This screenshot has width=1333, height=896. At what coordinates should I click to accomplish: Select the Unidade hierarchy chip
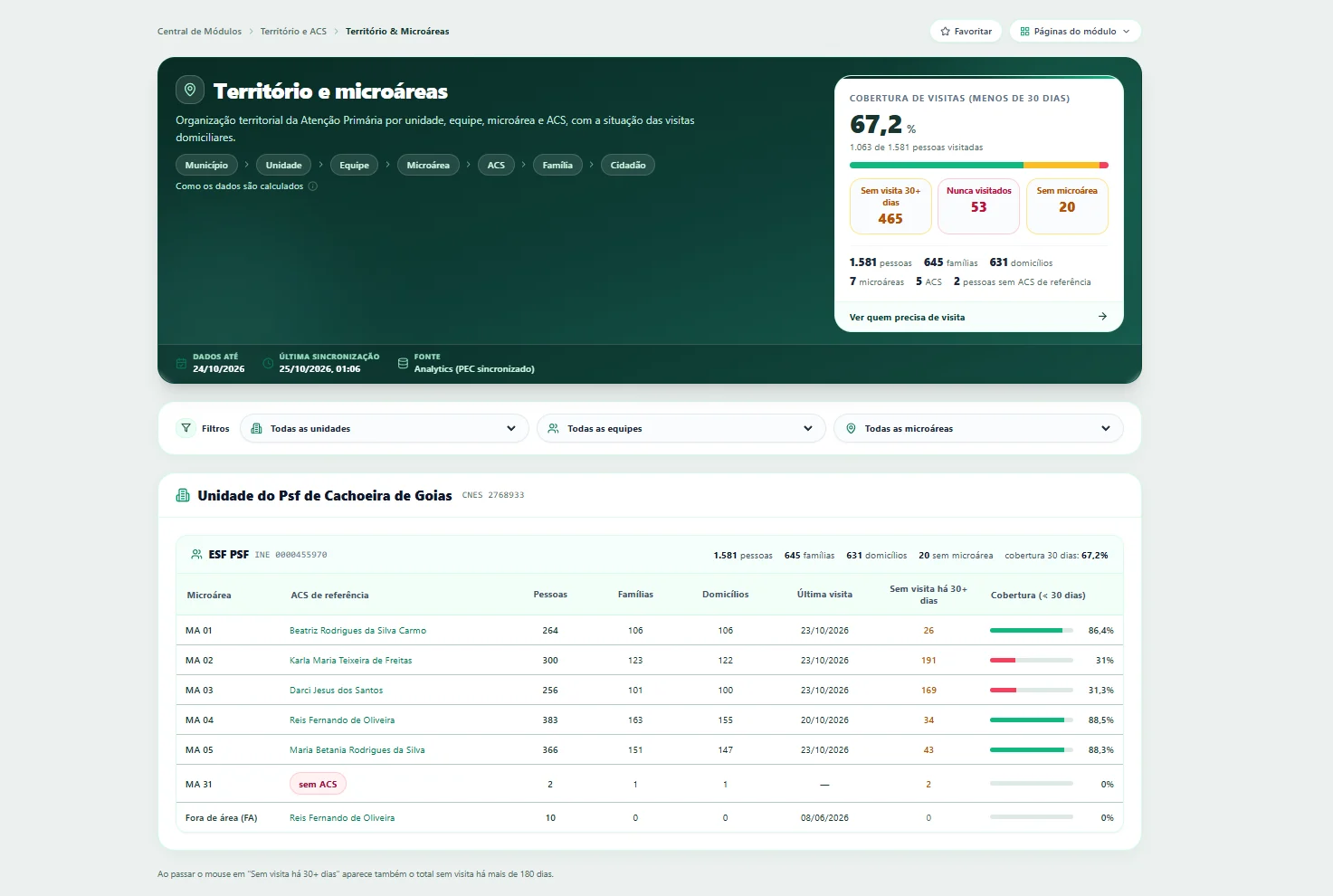(x=283, y=165)
